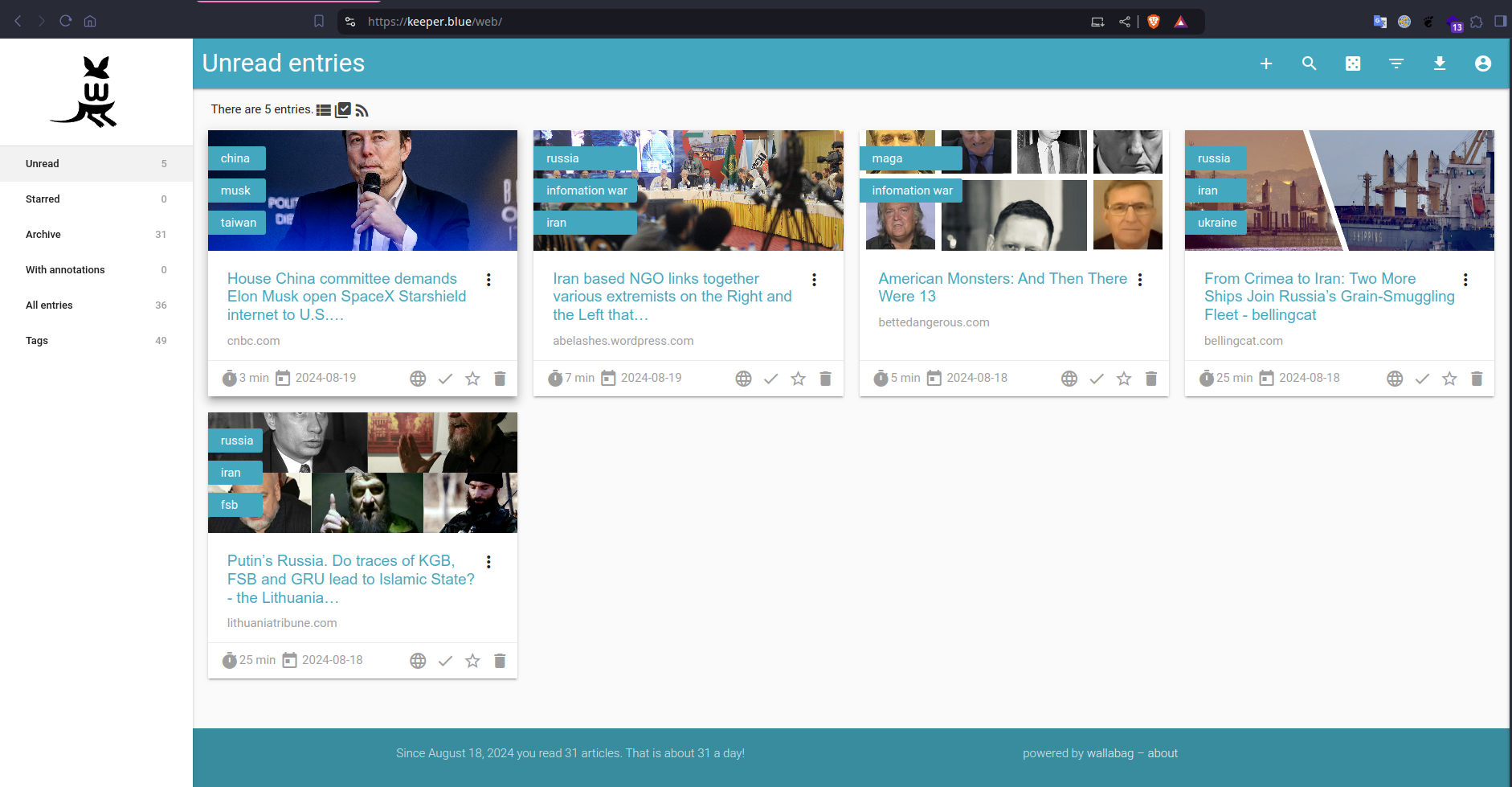The height and width of the screenshot is (787, 1512).
Task: Star the House China committee article
Action: tap(472, 379)
